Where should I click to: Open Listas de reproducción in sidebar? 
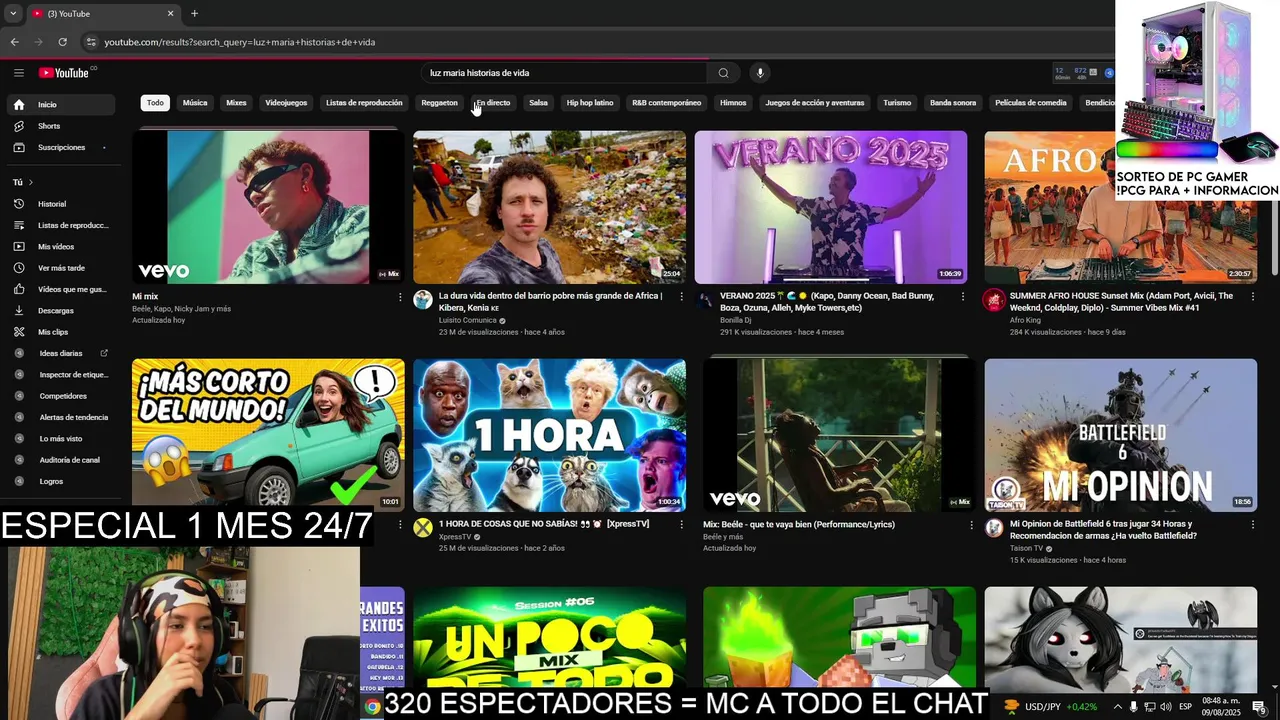point(62,225)
